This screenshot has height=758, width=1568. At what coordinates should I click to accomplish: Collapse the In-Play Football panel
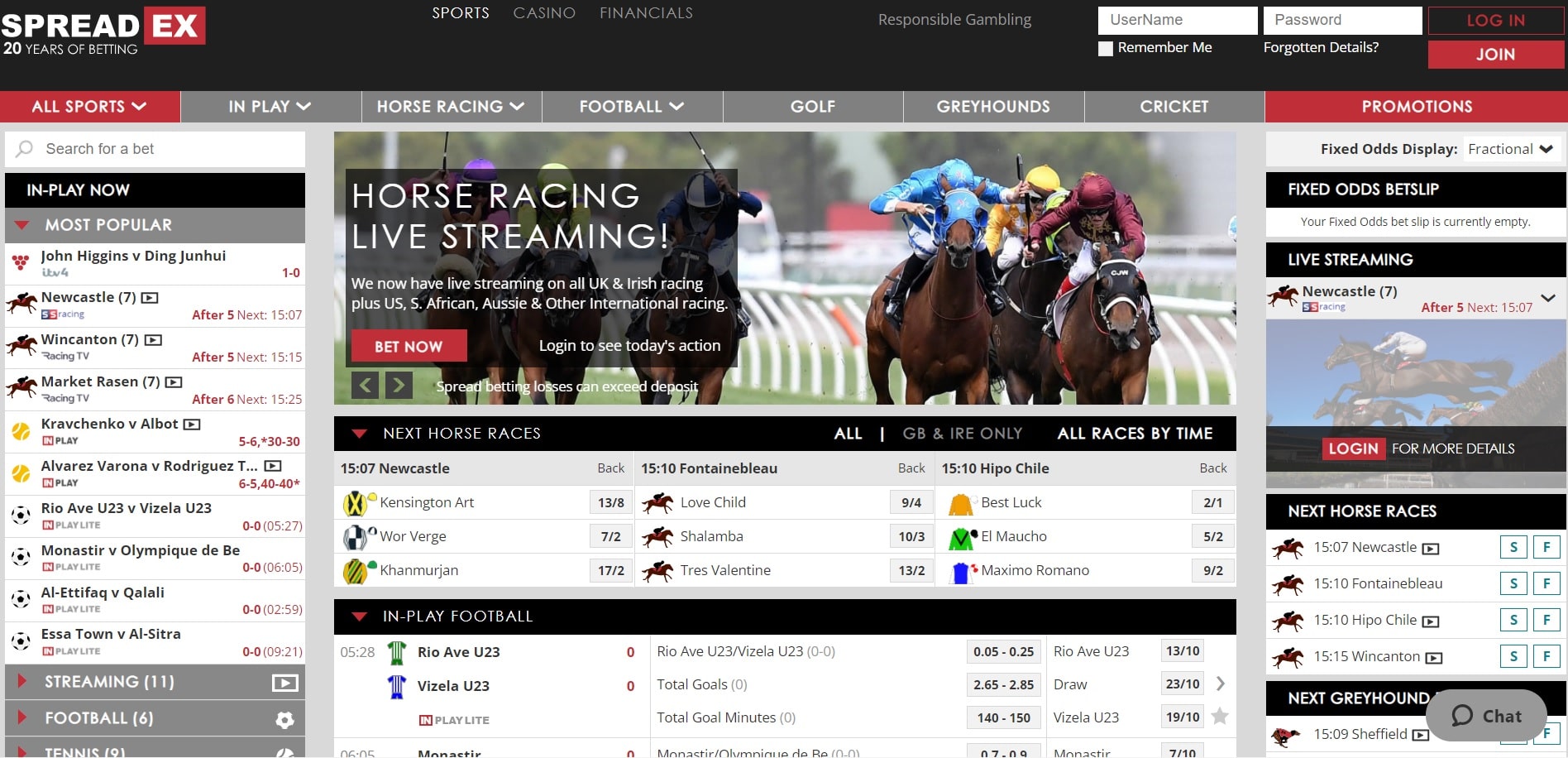359,616
